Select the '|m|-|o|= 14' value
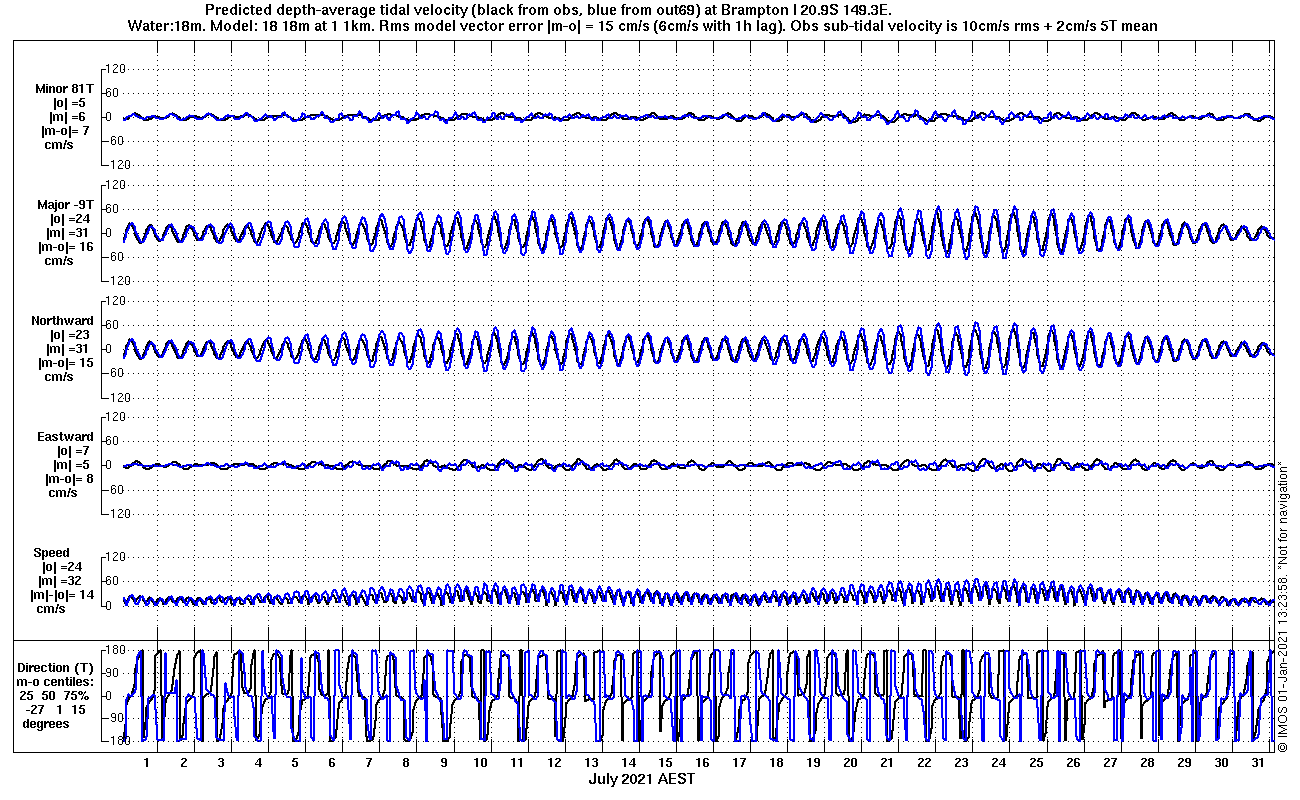 pos(61,595)
